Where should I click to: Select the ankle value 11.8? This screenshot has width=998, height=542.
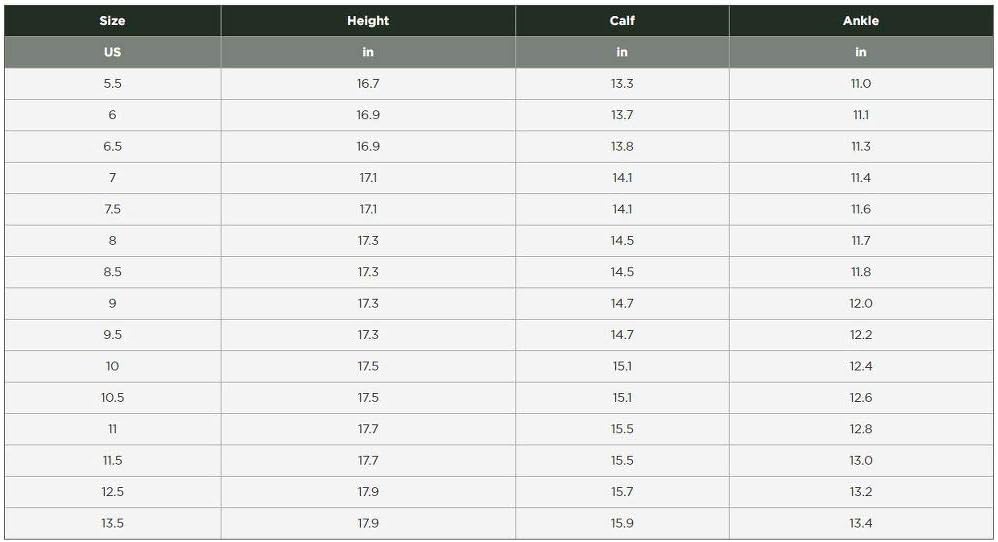tap(860, 272)
